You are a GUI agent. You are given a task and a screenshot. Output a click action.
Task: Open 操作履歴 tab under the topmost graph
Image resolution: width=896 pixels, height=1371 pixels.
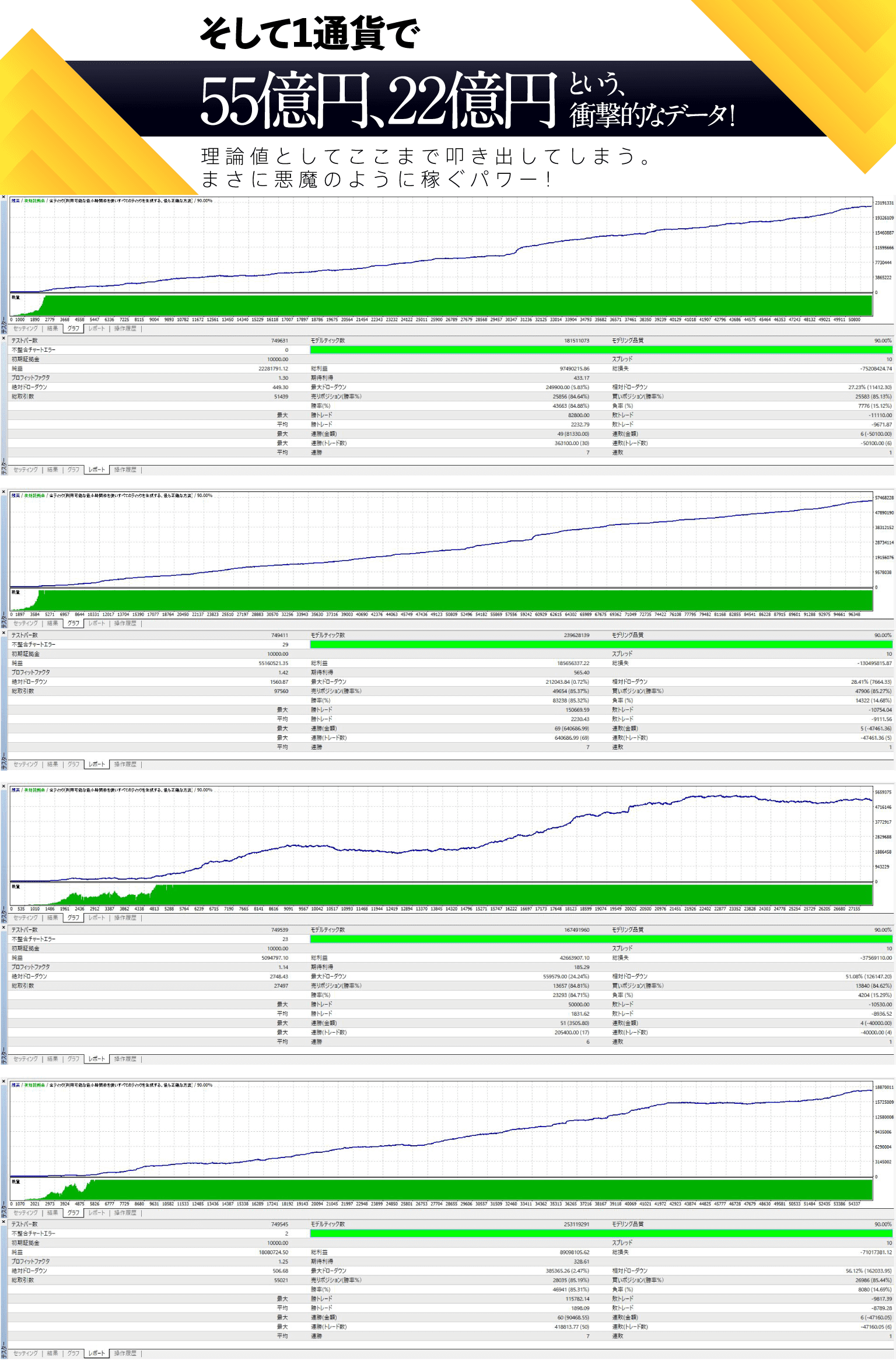pyautogui.click(x=125, y=328)
